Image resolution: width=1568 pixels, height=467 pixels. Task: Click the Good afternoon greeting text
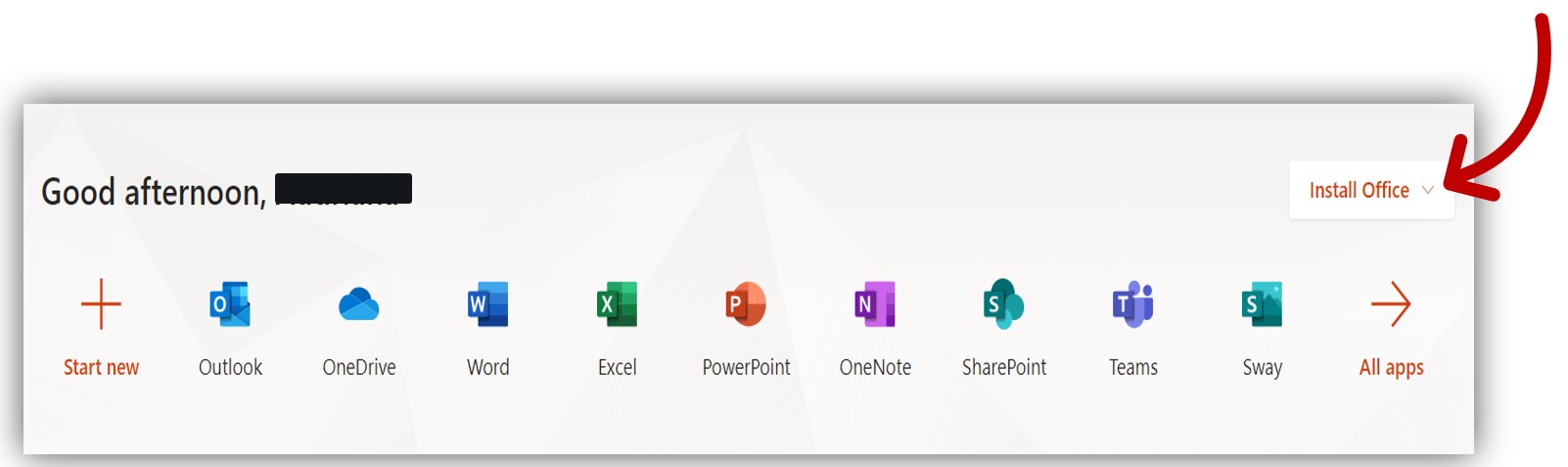154,192
